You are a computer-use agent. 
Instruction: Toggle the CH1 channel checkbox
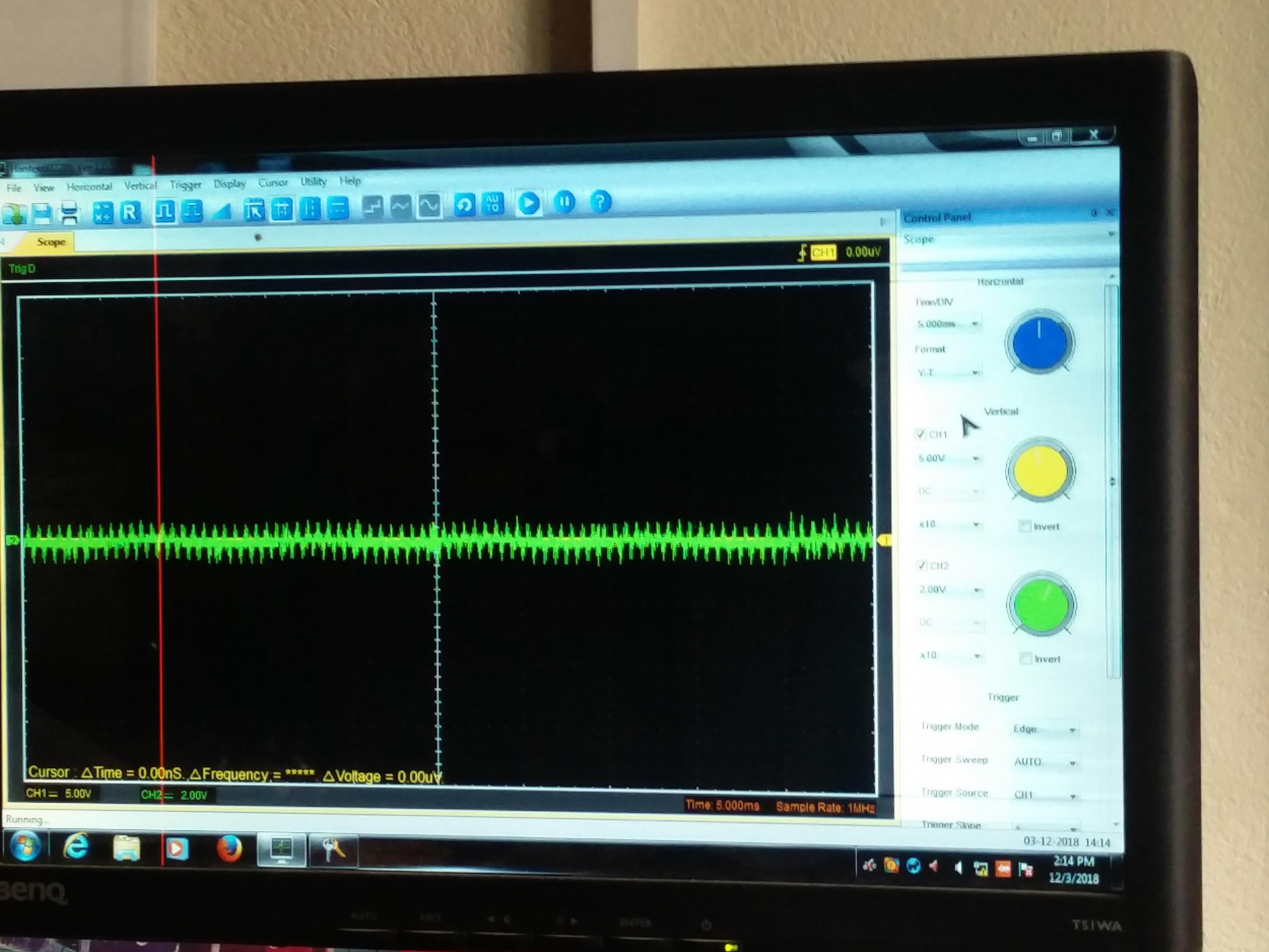(920, 434)
